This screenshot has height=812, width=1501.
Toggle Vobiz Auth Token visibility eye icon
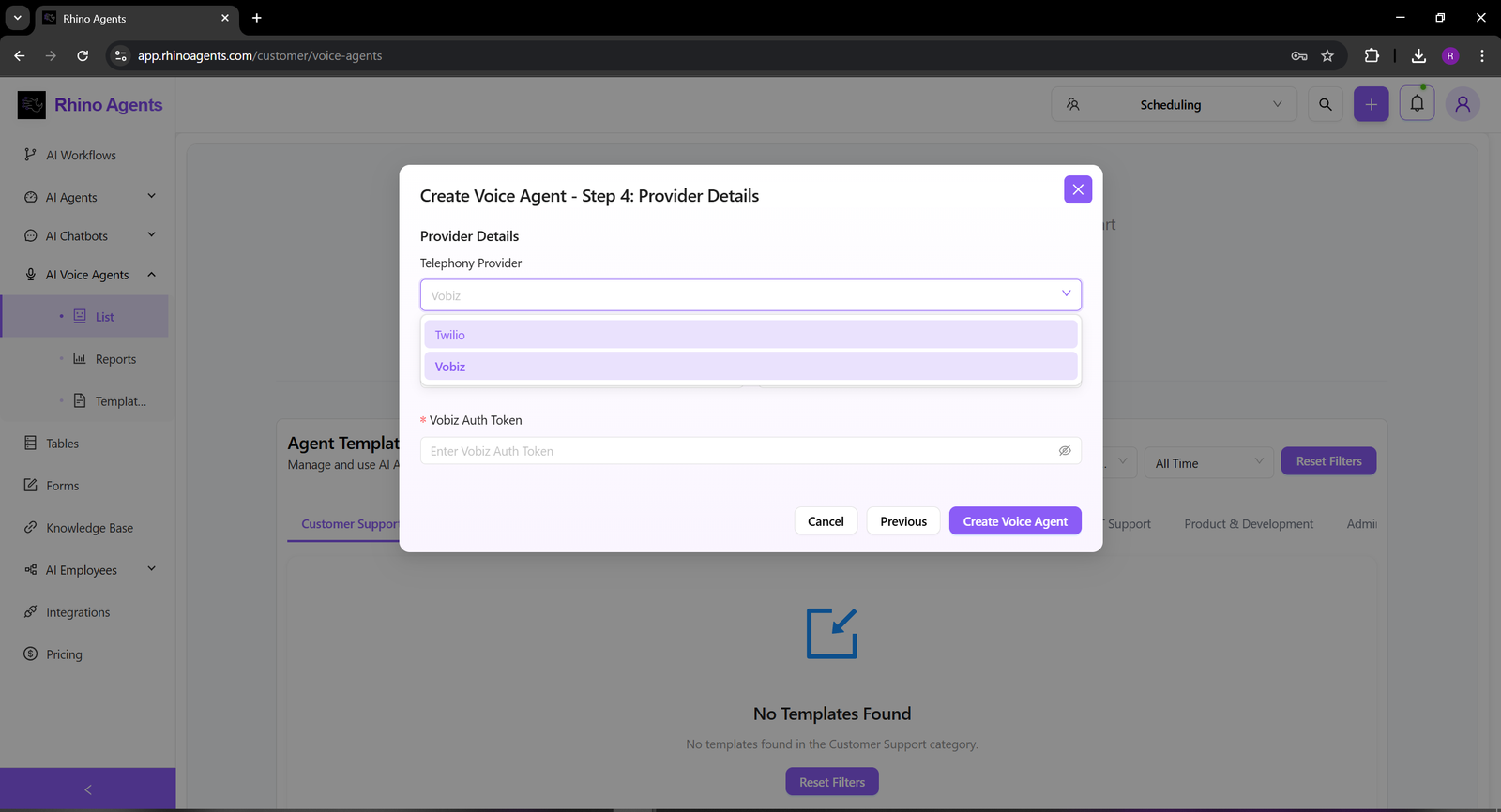[1065, 451]
